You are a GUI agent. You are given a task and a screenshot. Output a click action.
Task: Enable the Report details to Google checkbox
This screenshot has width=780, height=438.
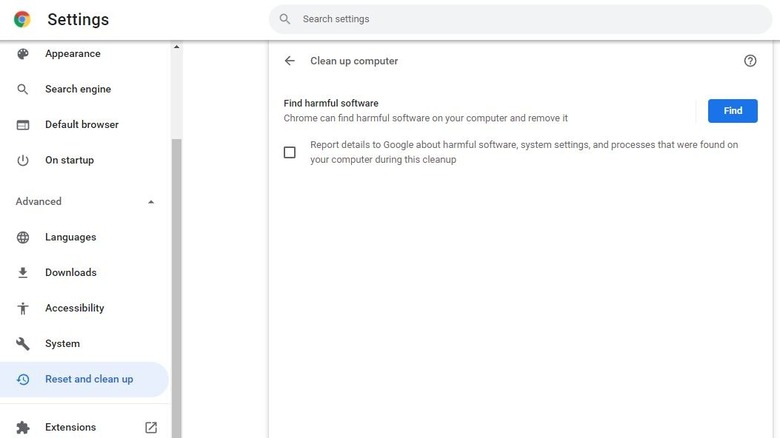click(x=290, y=152)
